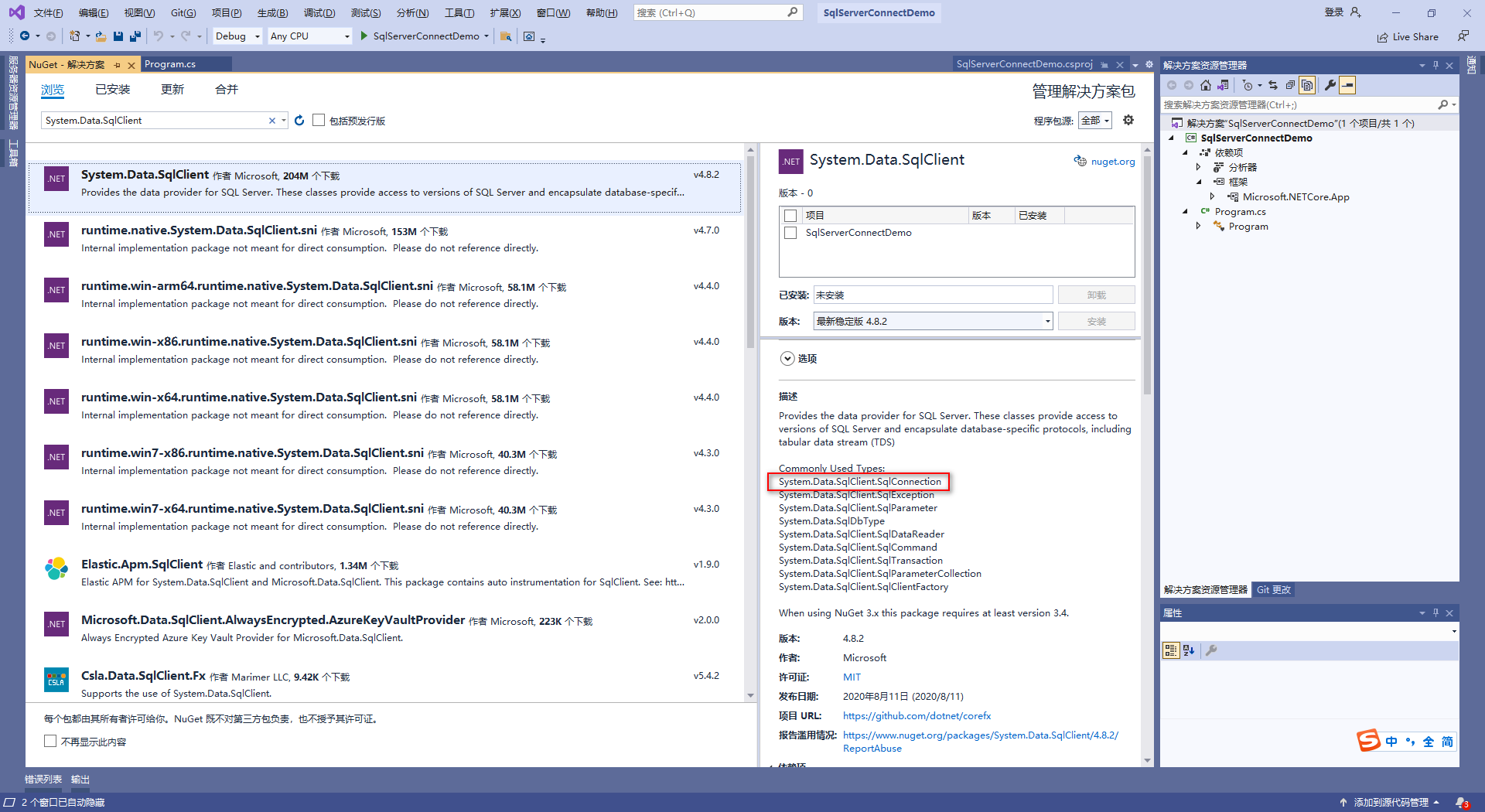The height and width of the screenshot is (812, 1485).
Task: Open the nuget.org source link
Action: pos(1112,161)
